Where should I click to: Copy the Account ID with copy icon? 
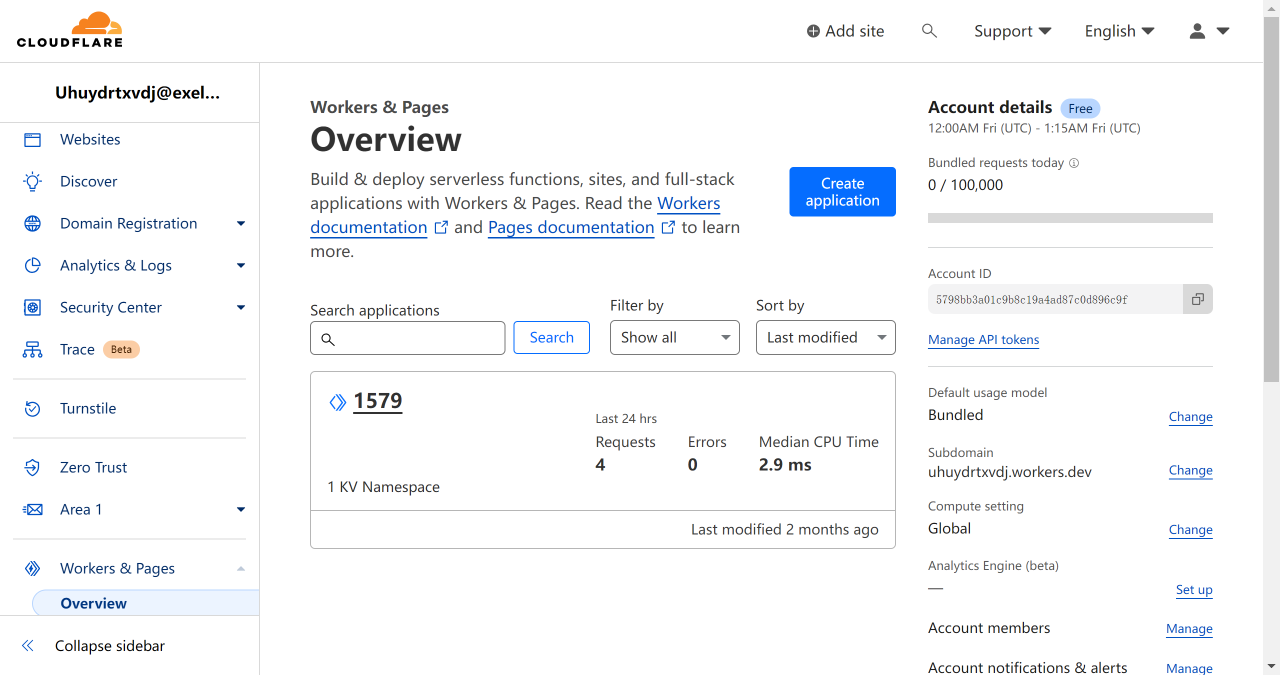(1198, 299)
